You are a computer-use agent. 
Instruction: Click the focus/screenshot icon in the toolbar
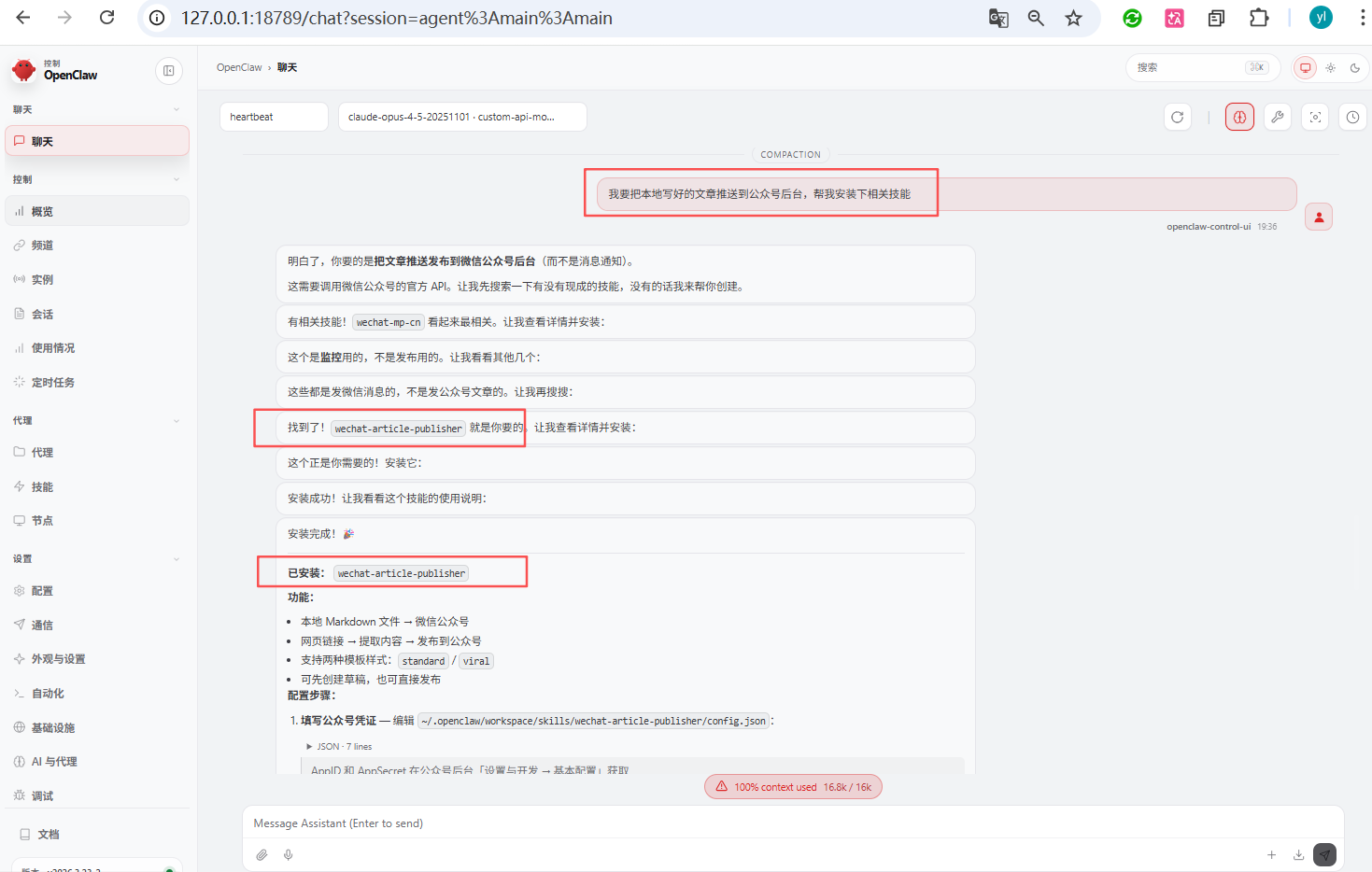click(x=1314, y=117)
